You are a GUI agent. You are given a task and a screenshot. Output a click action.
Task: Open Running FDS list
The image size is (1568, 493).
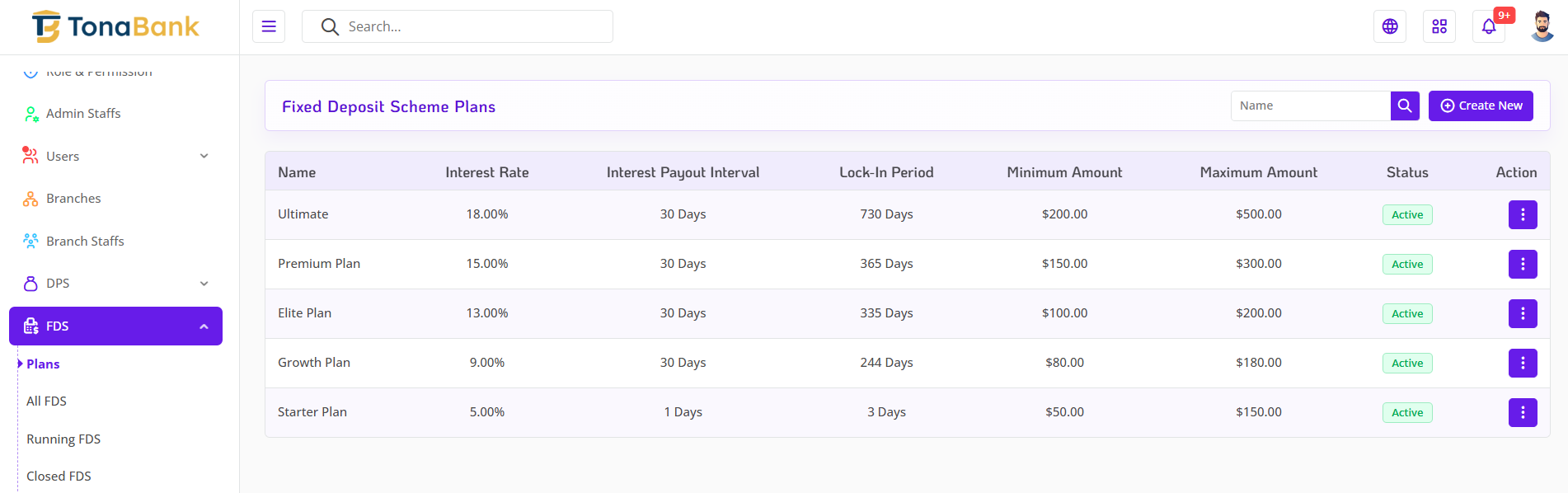pos(63,439)
